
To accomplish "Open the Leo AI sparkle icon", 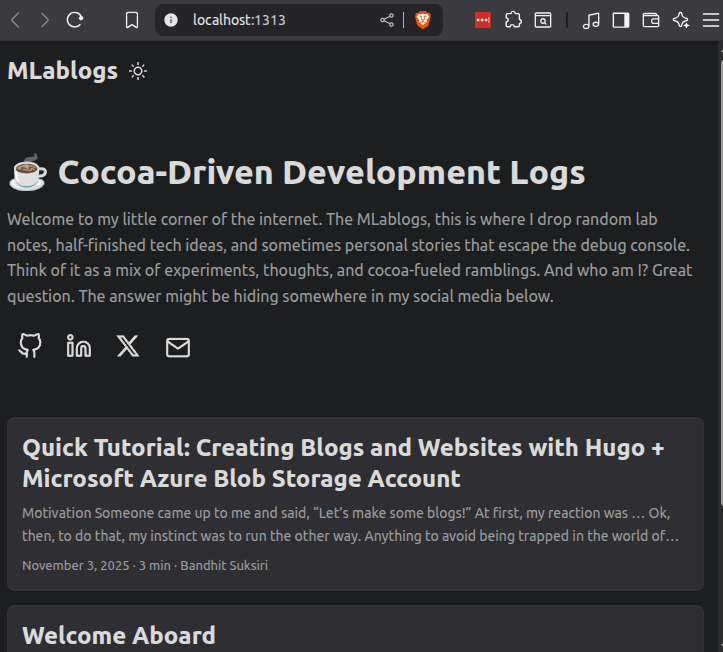I will (681, 20).
